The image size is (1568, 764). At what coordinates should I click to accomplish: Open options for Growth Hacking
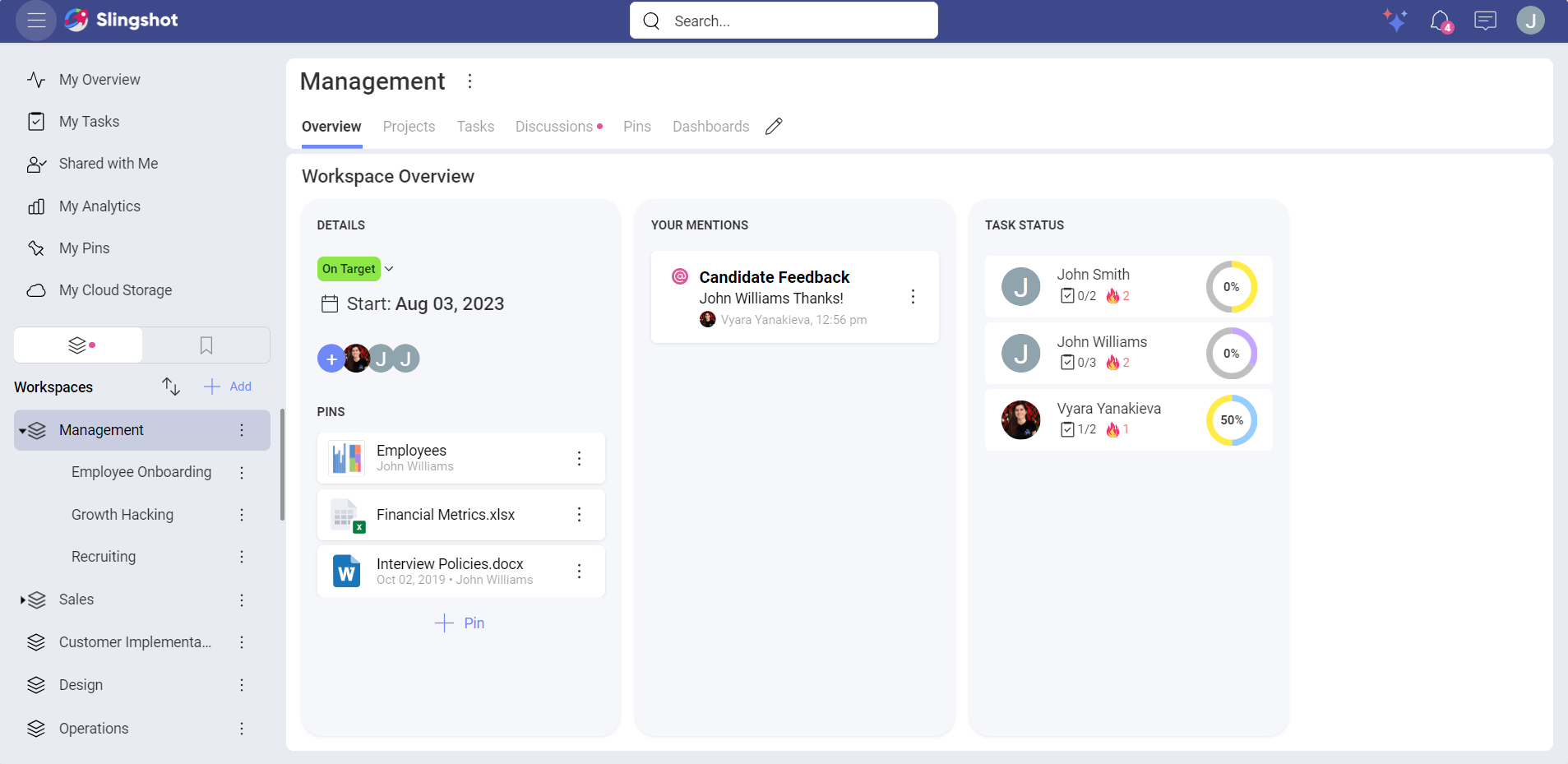(242, 515)
